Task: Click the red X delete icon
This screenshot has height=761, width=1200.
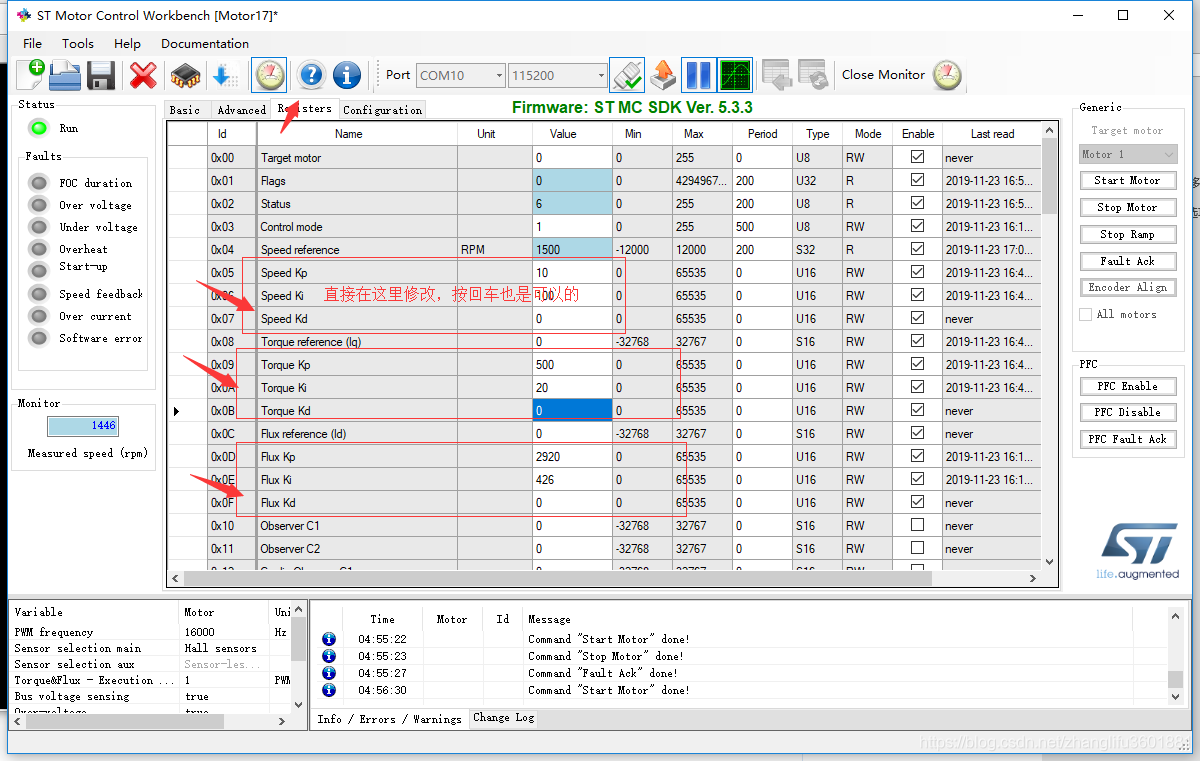Action: pos(143,75)
